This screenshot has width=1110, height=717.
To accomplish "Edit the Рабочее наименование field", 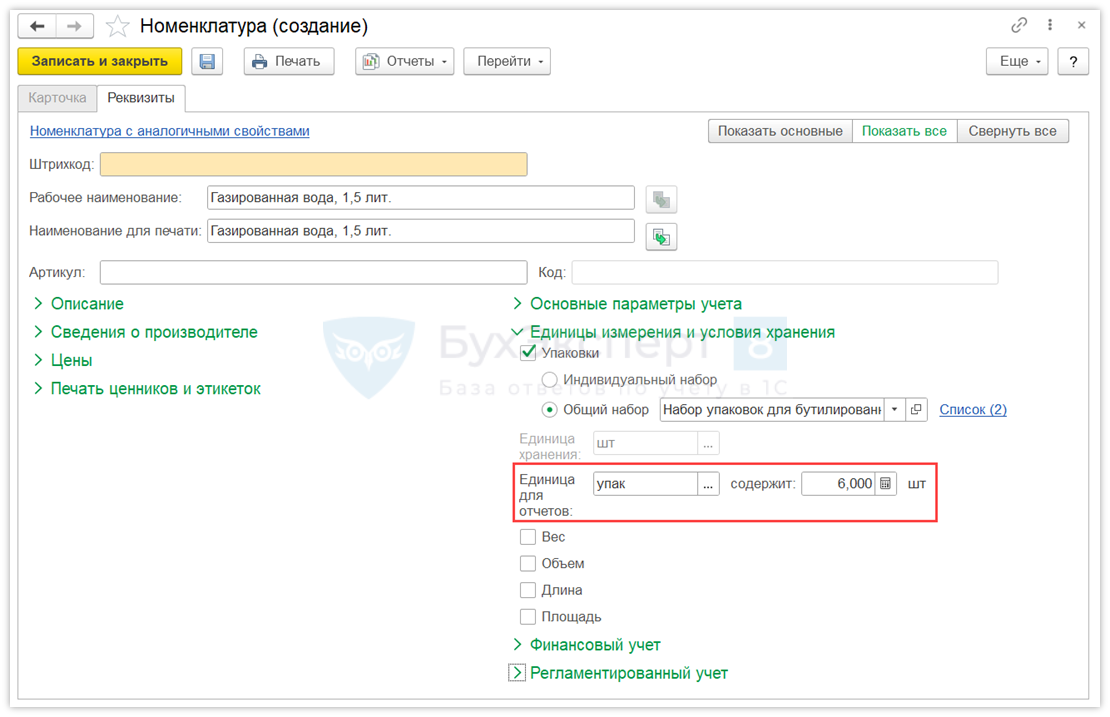I will 420,197.
